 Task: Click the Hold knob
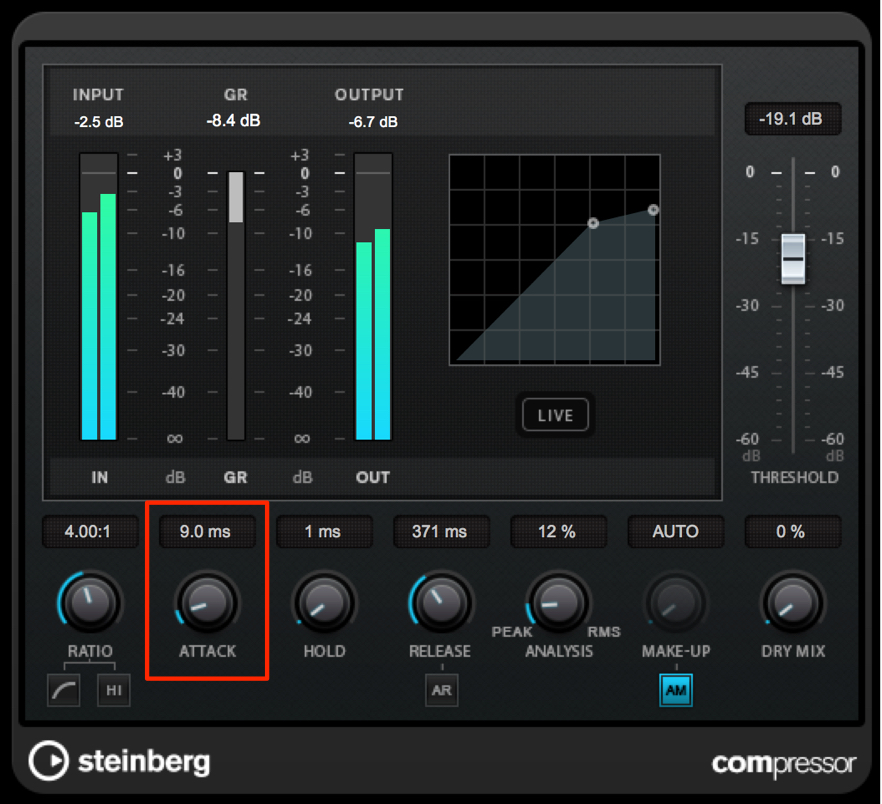pyautogui.click(x=325, y=603)
